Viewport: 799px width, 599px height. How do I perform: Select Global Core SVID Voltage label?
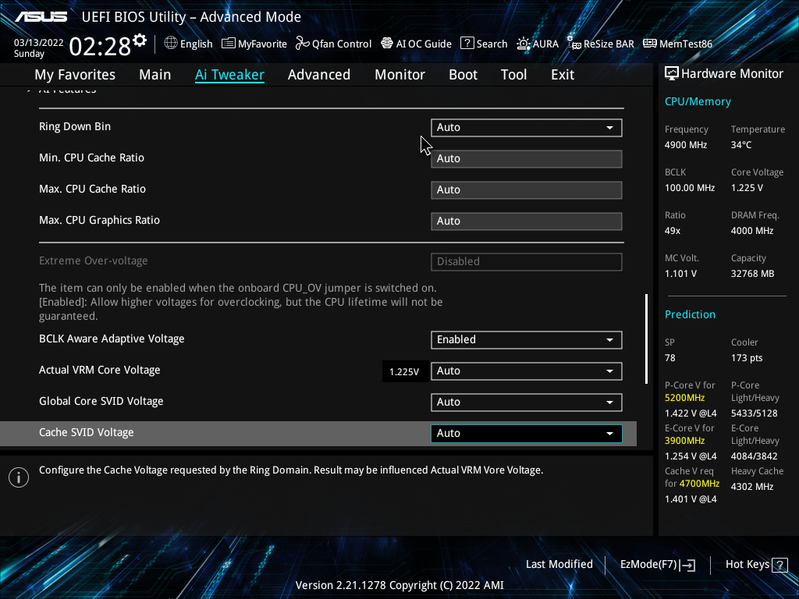101,401
